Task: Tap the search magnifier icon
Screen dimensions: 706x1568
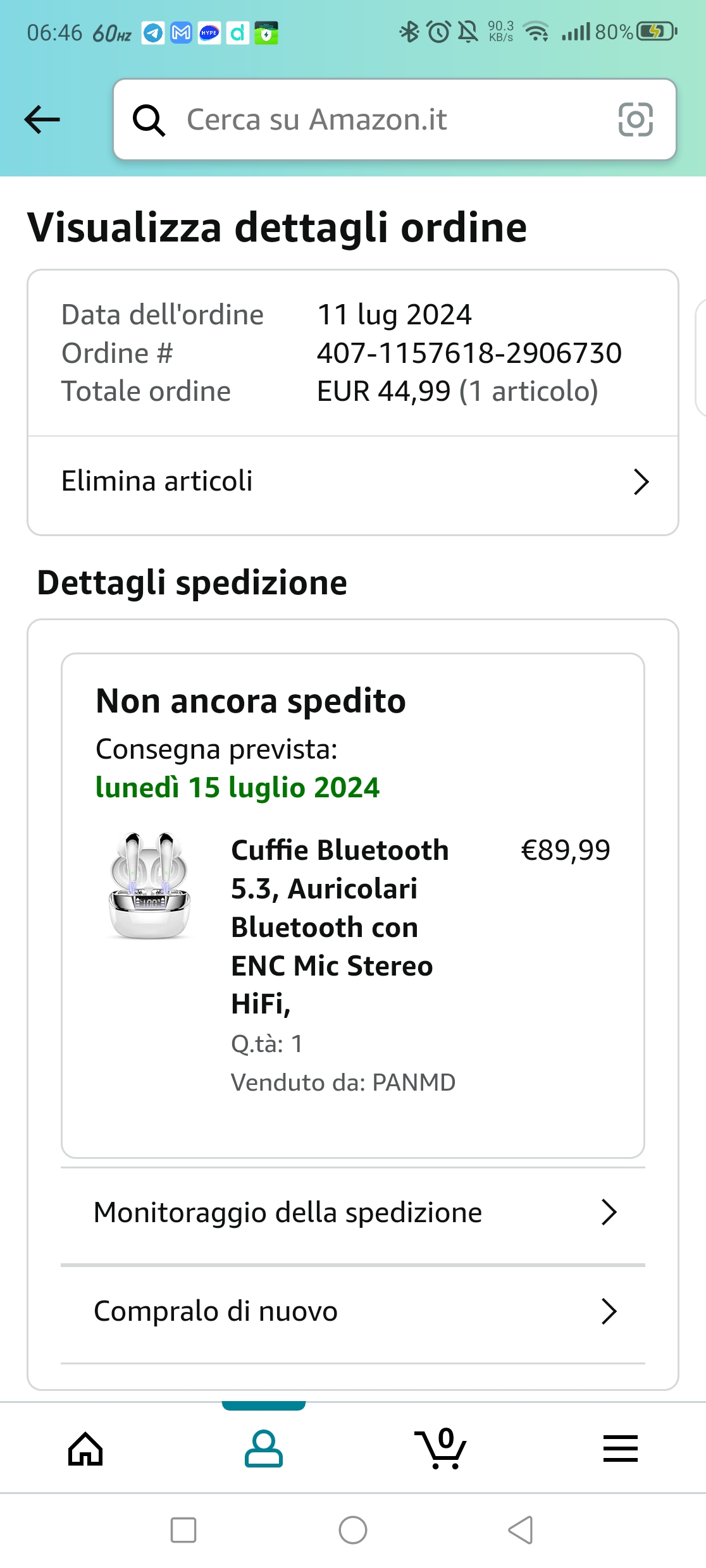Action: pyautogui.click(x=149, y=119)
